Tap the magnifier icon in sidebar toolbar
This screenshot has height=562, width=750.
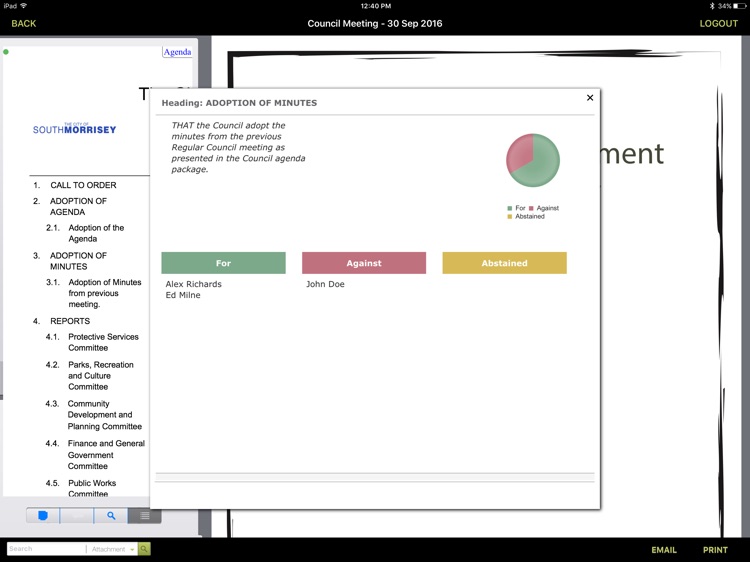pyautogui.click(x=111, y=516)
